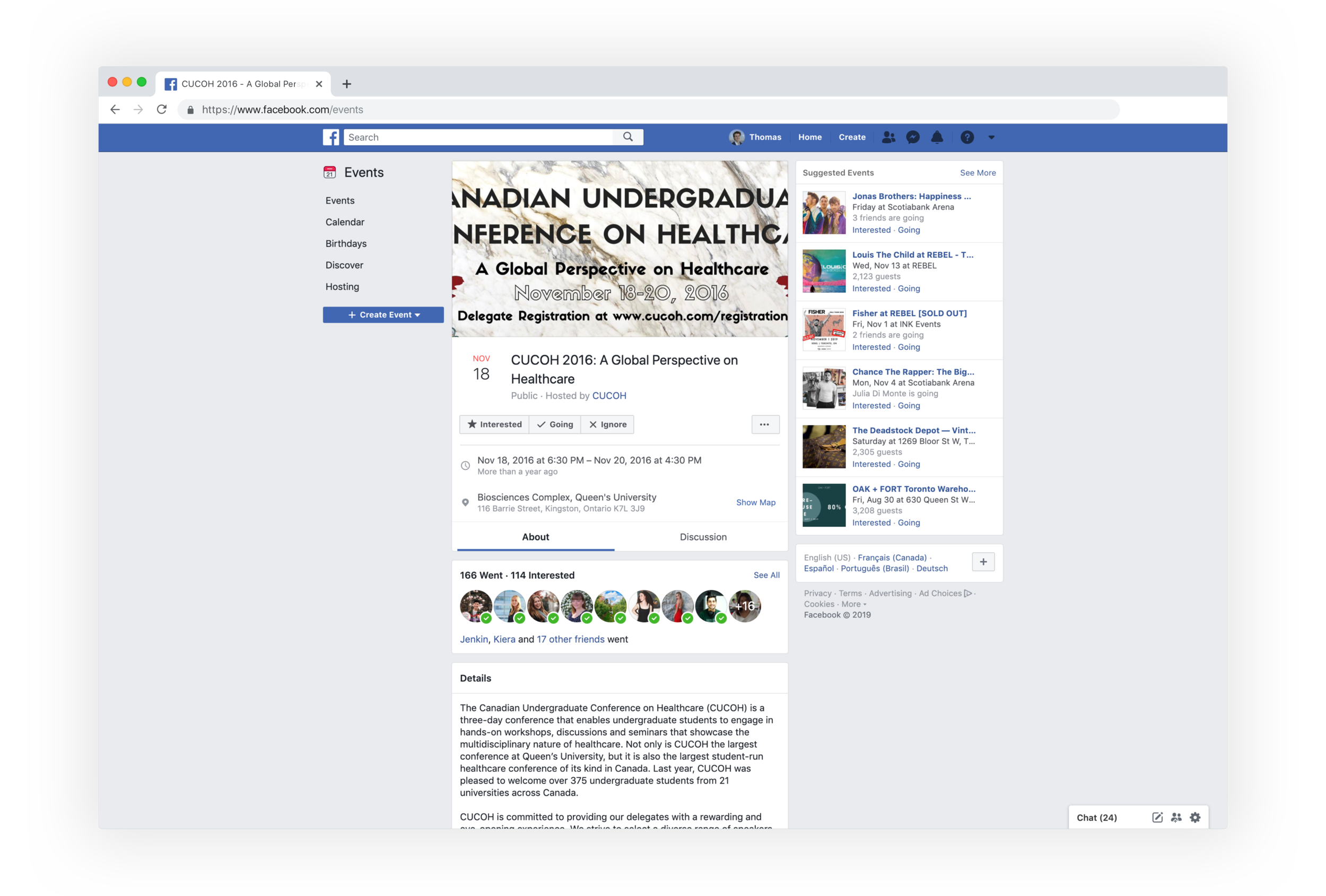Open the Friend Requests icon
This screenshot has width=1326, height=896.
point(888,137)
